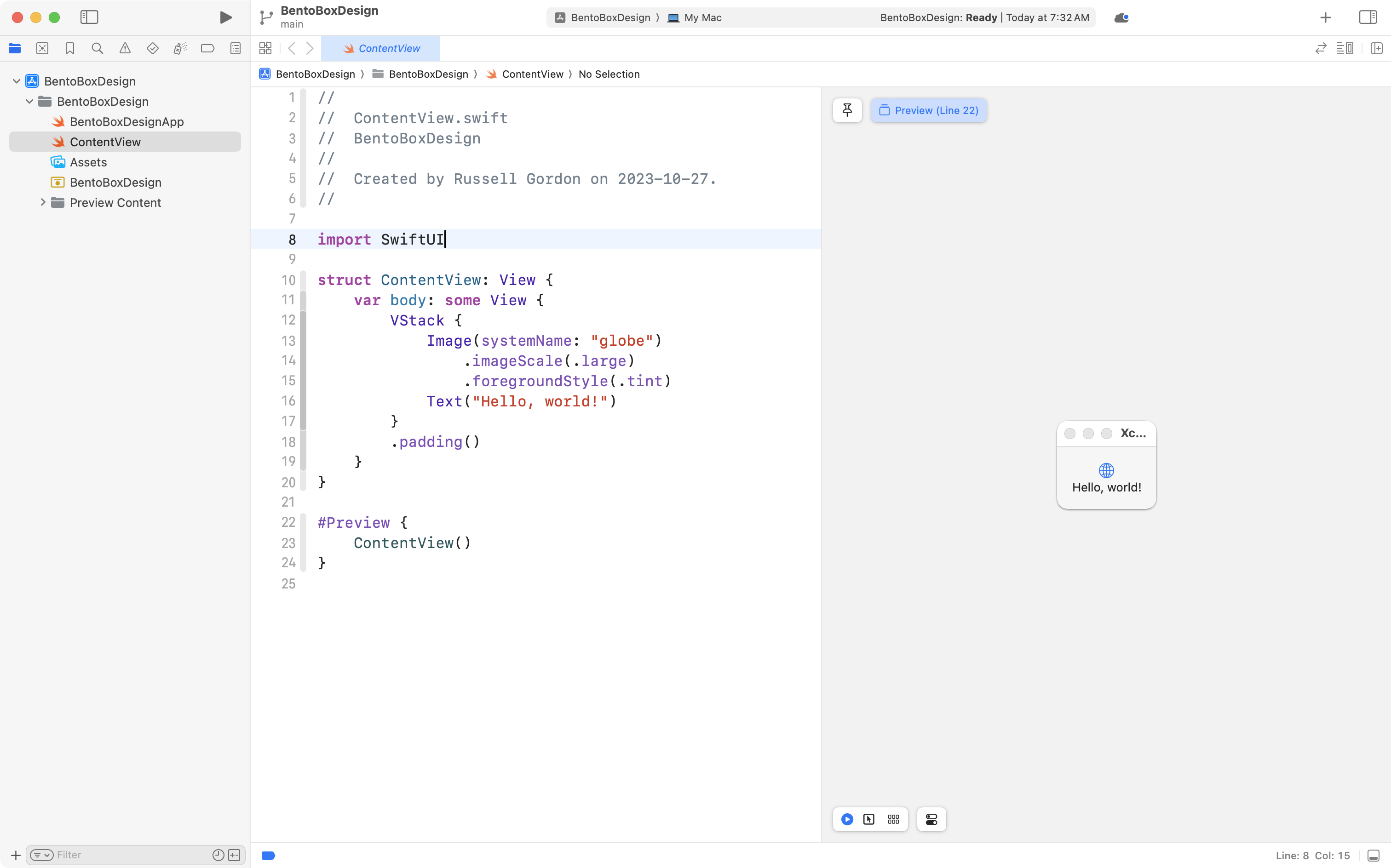Image resolution: width=1391 pixels, height=868 pixels.
Task: Expand the Preview Content folder
Action: (42, 202)
